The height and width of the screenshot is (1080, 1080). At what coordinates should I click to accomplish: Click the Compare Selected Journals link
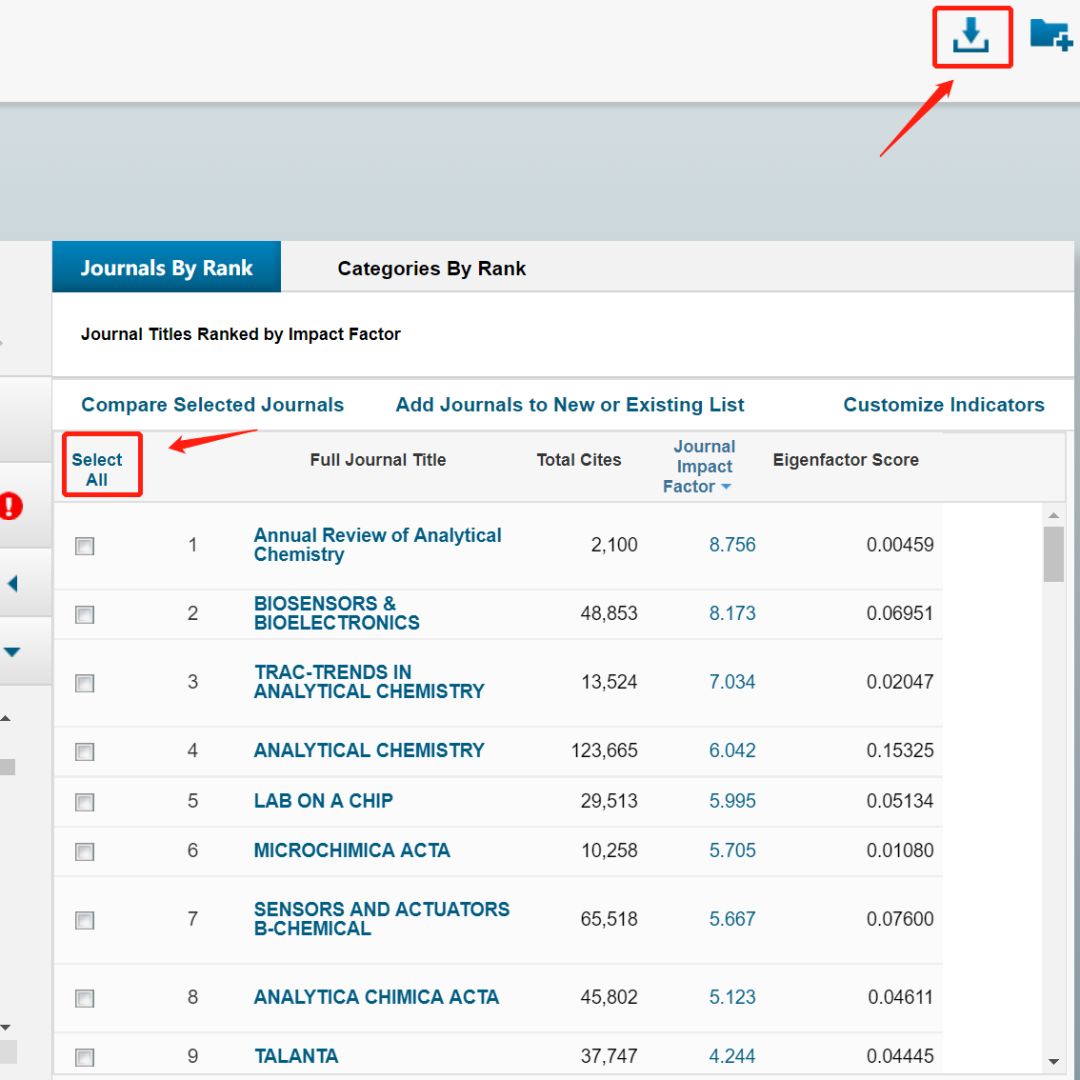coord(212,405)
